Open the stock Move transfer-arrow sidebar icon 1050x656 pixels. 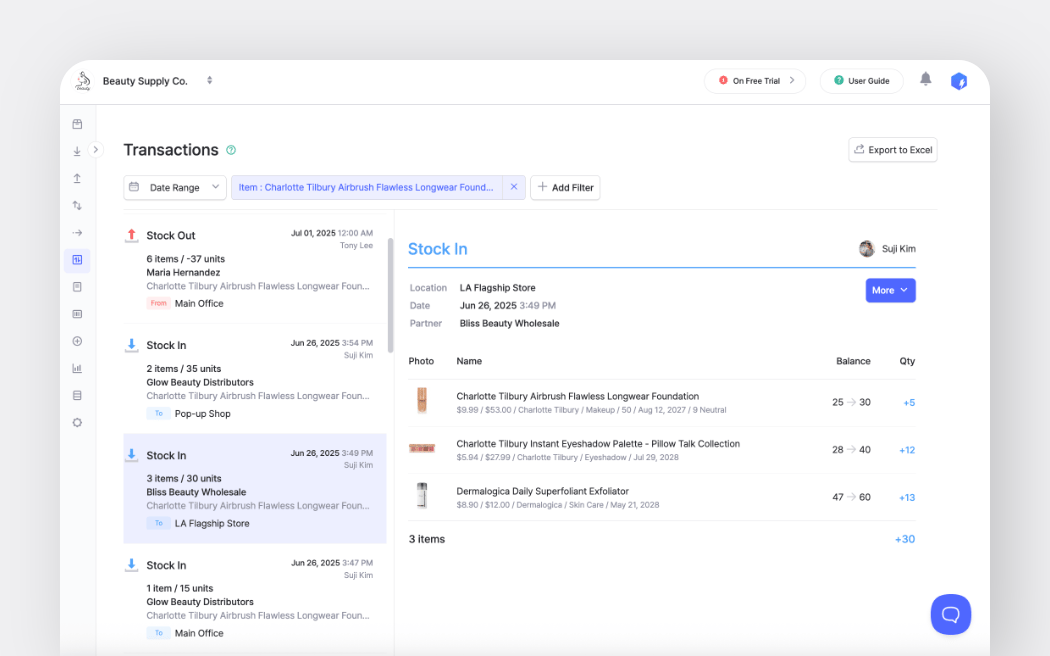click(77, 204)
